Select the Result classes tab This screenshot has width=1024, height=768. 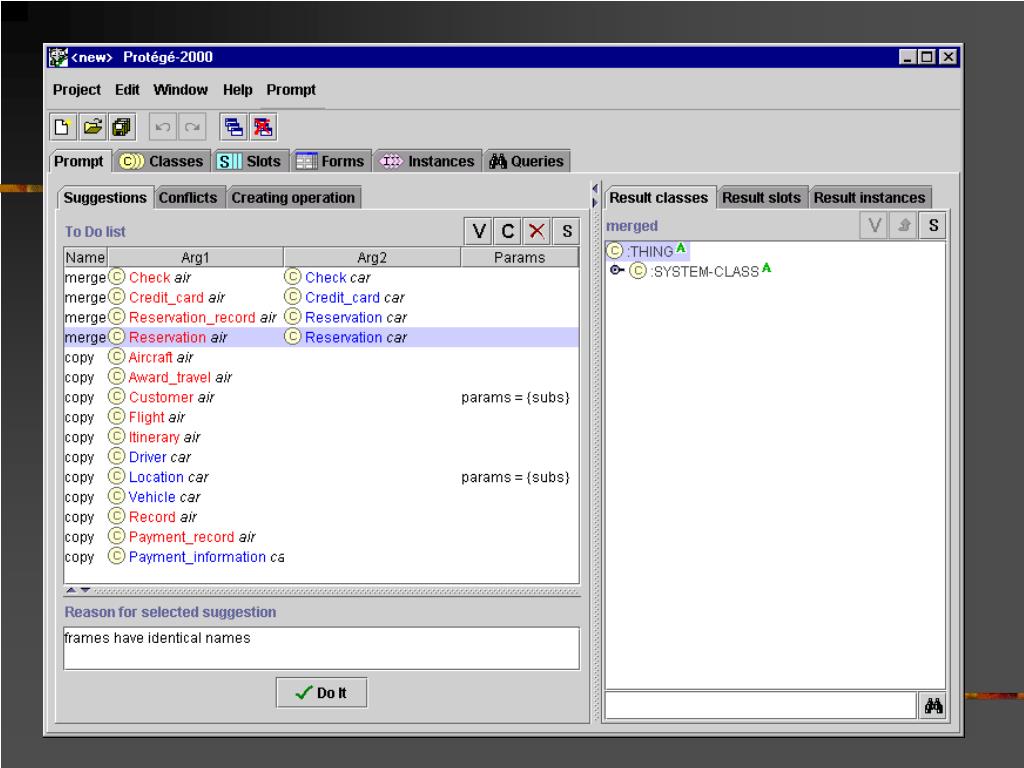pos(658,198)
